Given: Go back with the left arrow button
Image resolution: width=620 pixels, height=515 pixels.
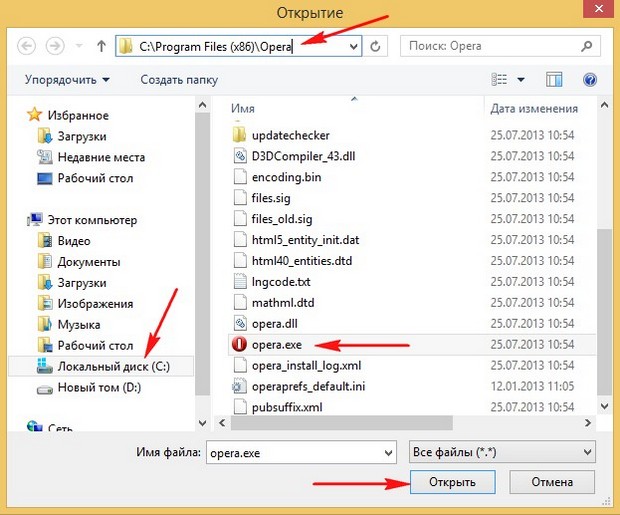Looking at the screenshot, I should click(x=26, y=46).
